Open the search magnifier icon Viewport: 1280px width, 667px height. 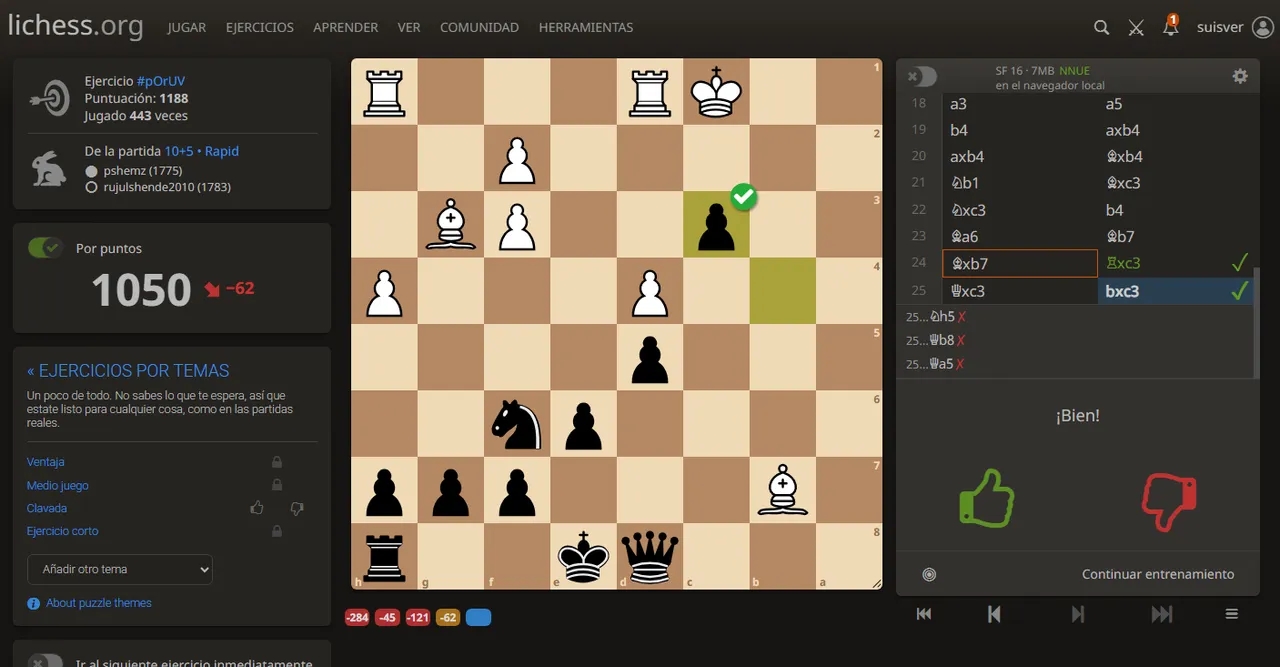pyautogui.click(x=1101, y=28)
